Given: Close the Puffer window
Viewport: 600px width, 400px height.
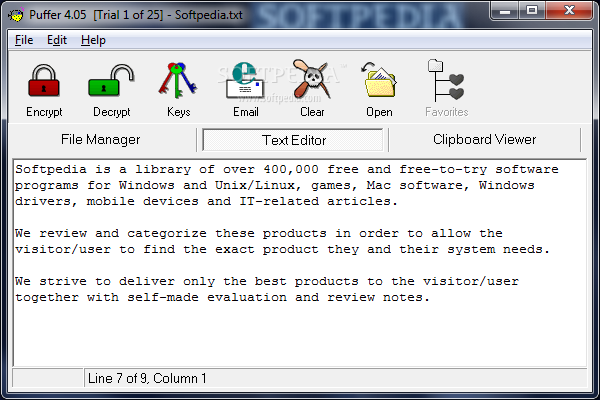Looking at the screenshot, I should tap(569, 11).
